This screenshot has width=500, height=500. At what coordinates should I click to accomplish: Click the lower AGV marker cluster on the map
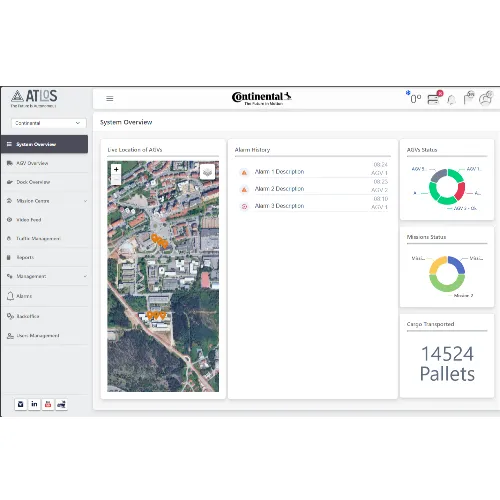click(156, 315)
